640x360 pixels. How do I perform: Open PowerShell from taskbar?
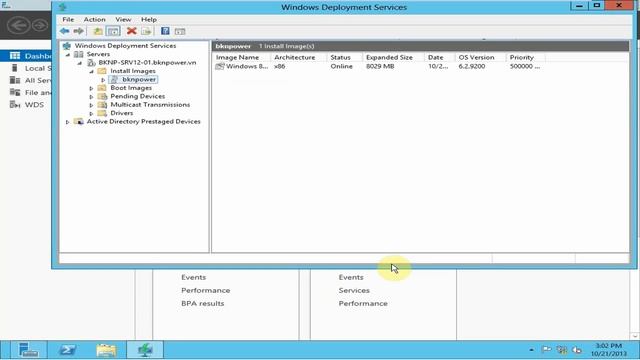67,350
